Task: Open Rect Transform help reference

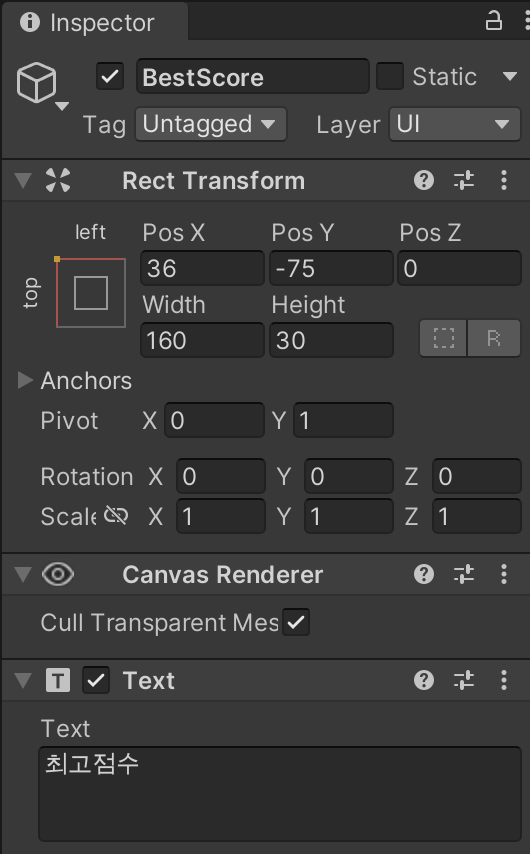Action: click(424, 180)
